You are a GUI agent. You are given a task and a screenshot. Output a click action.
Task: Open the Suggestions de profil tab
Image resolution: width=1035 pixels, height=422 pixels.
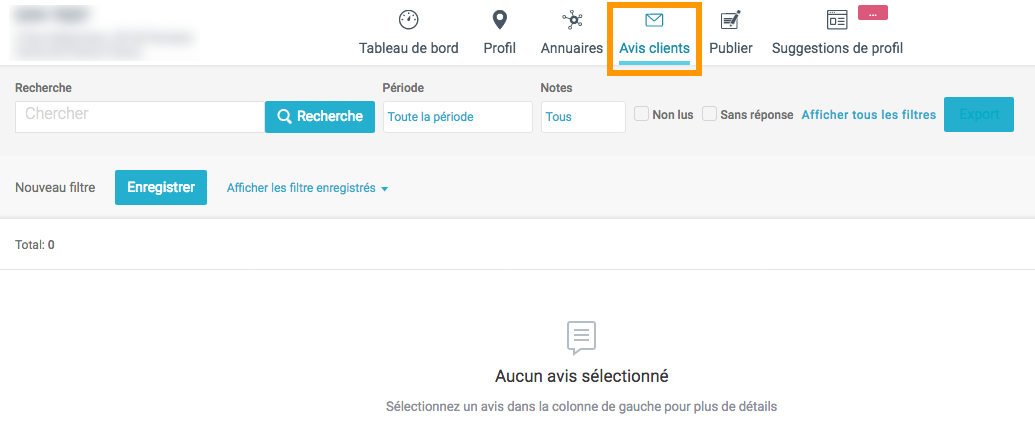(x=837, y=48)
